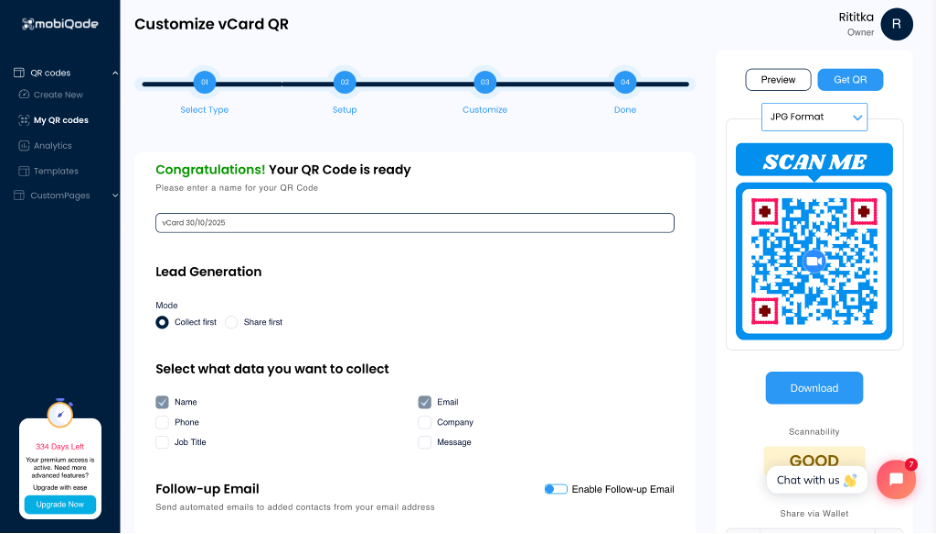This screenshot has width=936, height=534.
Task: Click the Templates sidebar icon
Action: click(24, 171)
